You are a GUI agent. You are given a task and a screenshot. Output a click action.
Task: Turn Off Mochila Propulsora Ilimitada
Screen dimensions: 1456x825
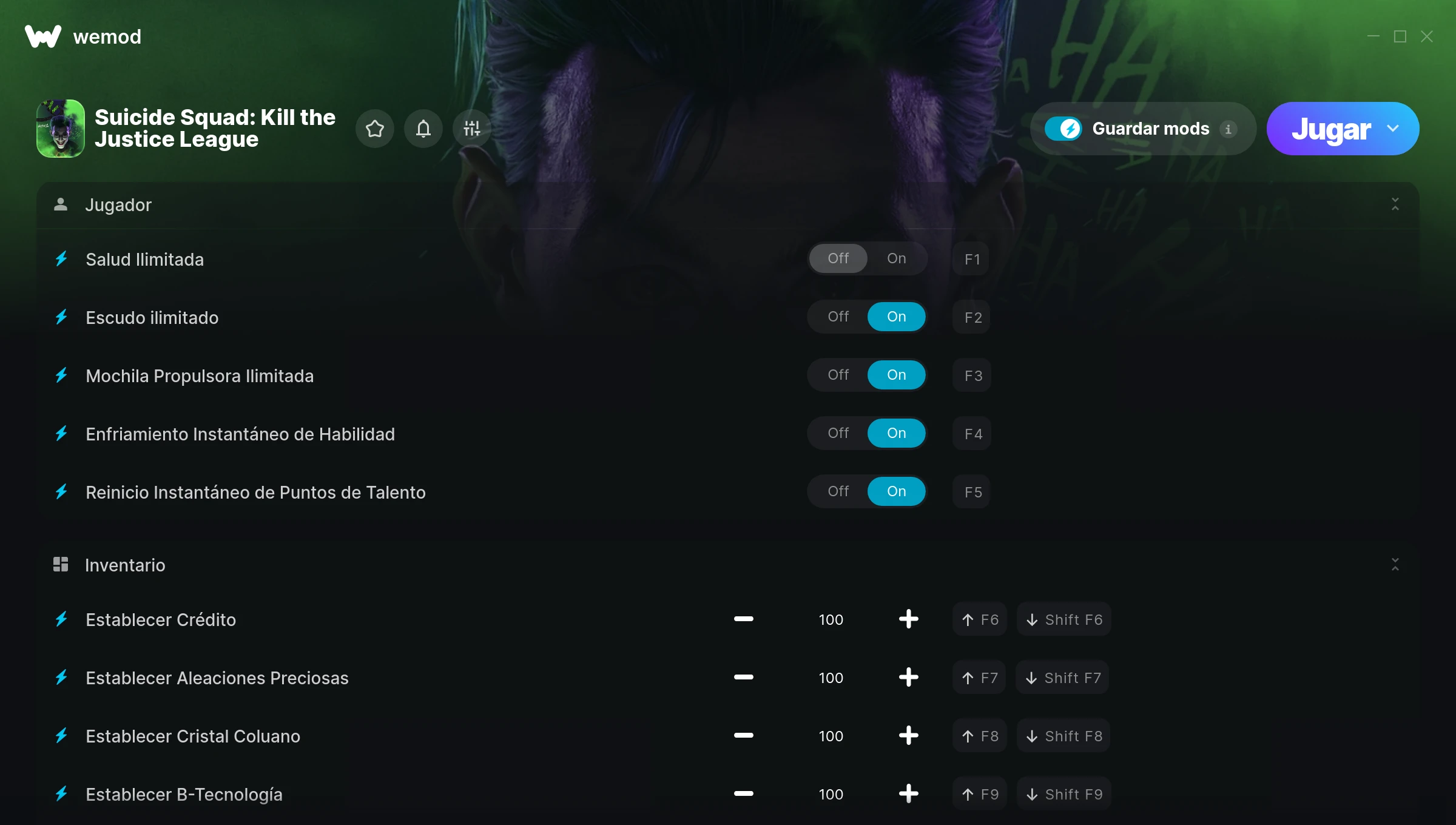838,375
